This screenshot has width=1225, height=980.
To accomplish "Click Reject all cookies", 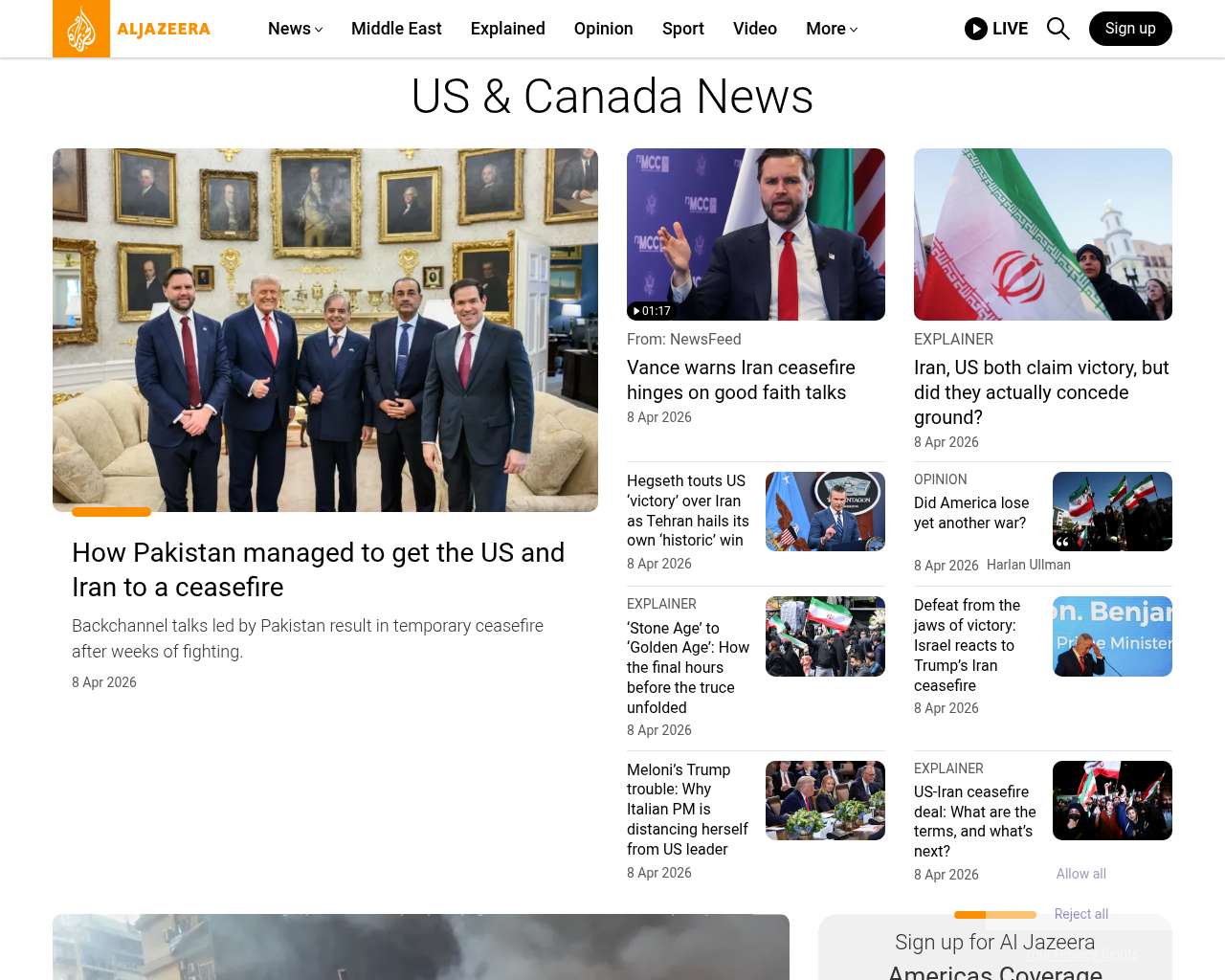I will pos(1081,914).
